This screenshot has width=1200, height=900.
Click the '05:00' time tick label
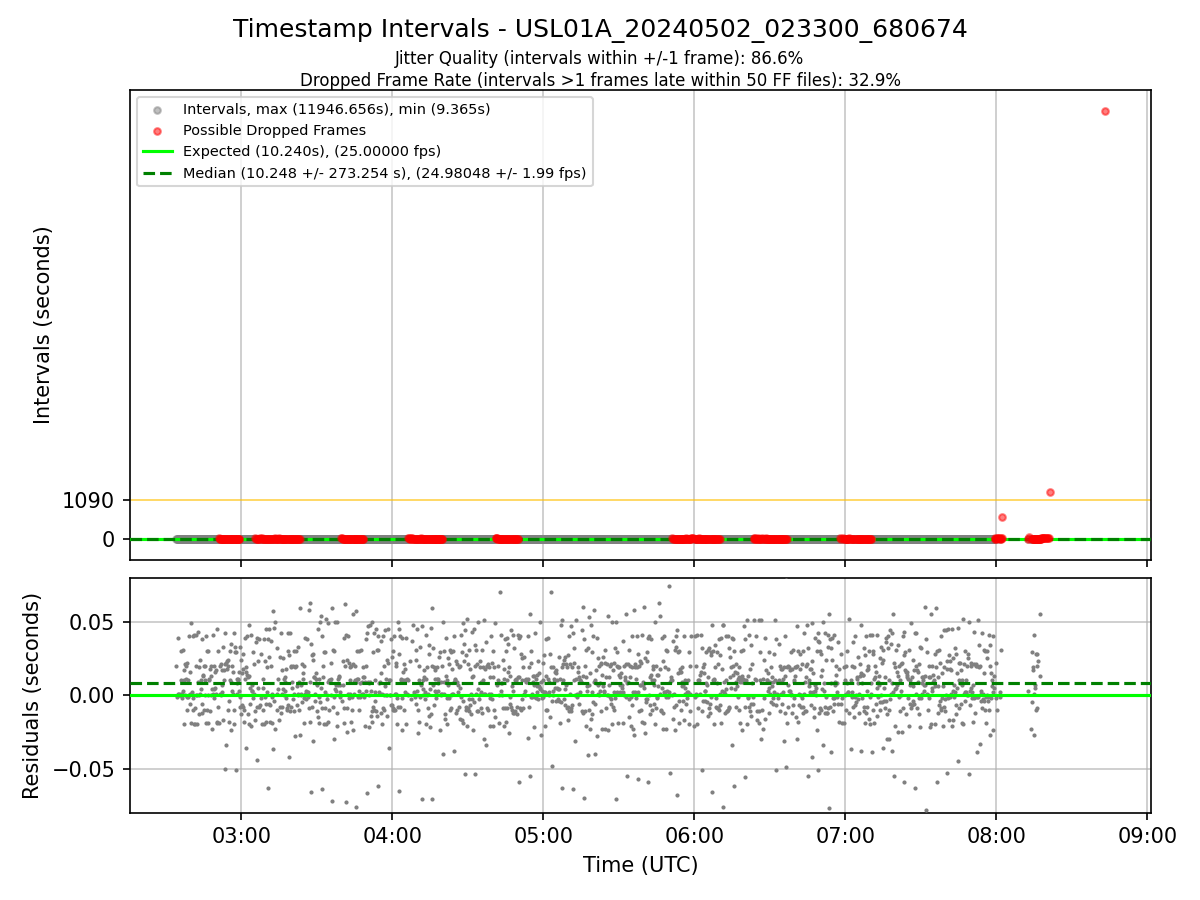543,837
